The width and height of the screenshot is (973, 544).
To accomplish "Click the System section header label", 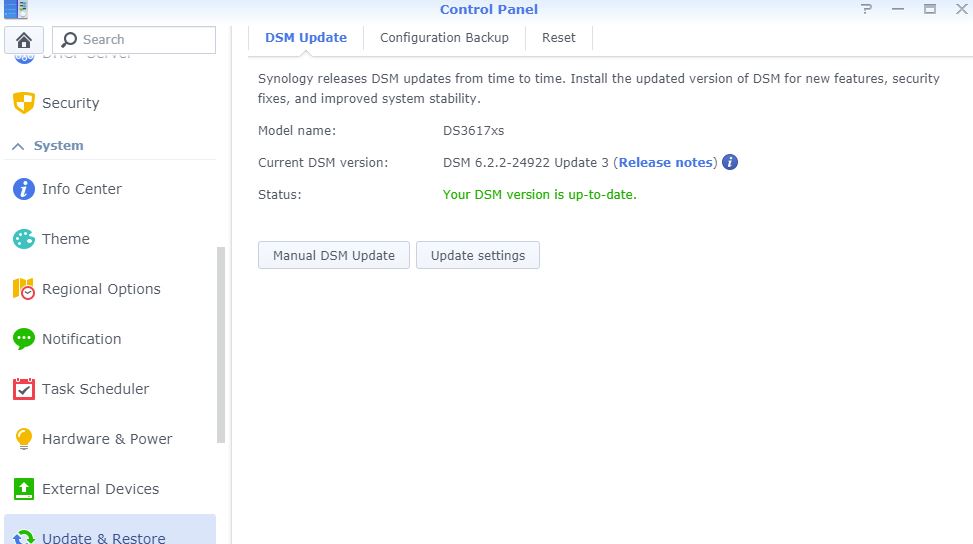I will (x=58, y=146).
